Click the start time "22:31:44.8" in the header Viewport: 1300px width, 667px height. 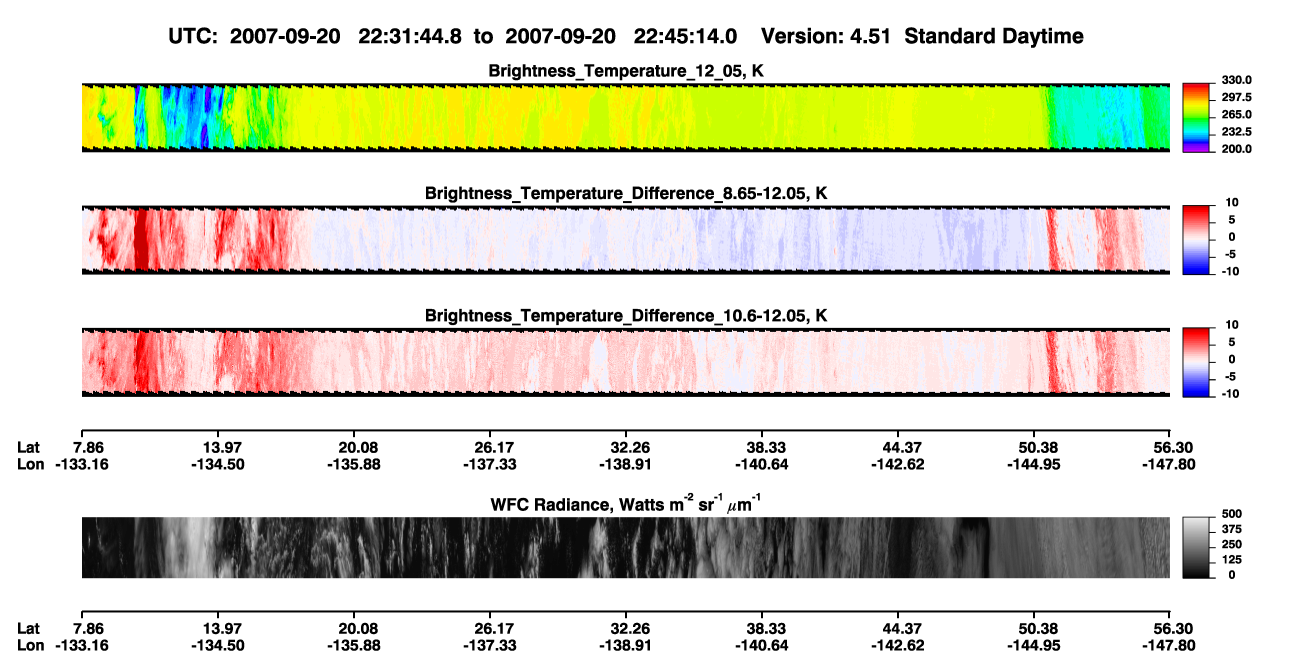(x=410, y=36)
